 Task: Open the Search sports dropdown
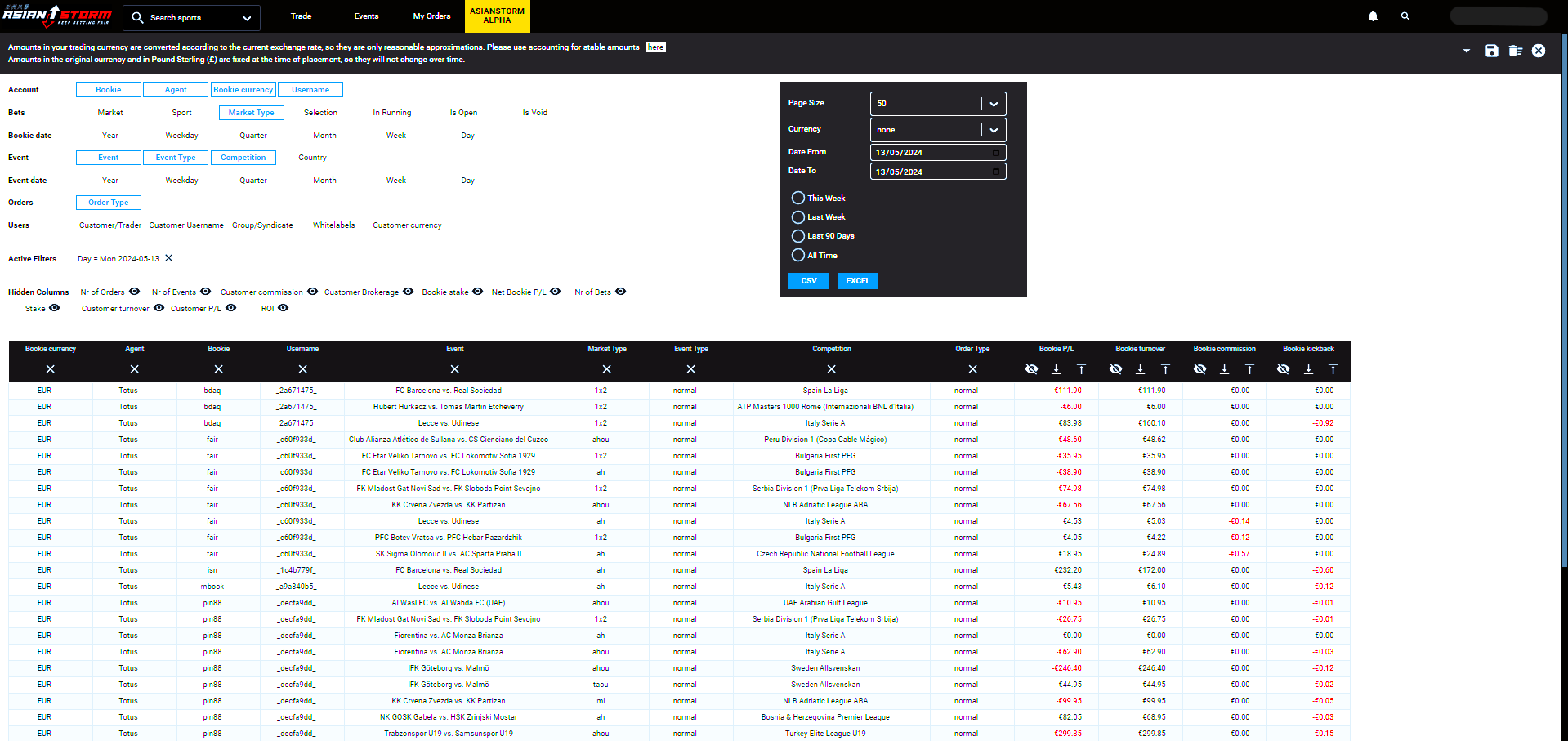point(191,17)
